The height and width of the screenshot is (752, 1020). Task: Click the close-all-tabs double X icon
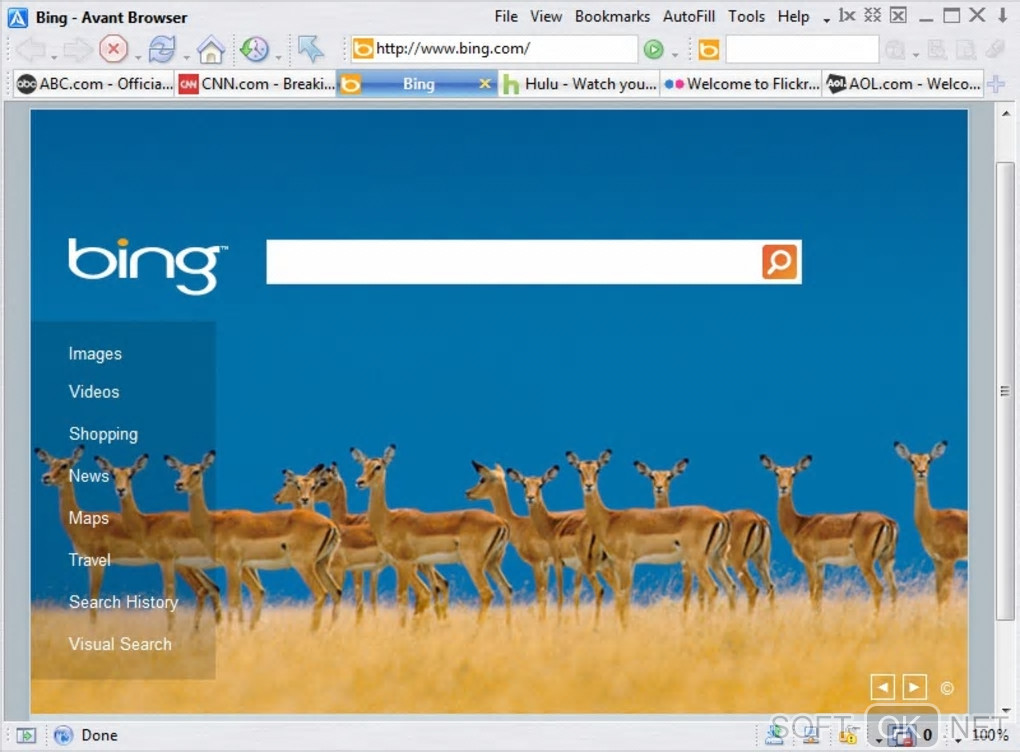click(872, 16)
